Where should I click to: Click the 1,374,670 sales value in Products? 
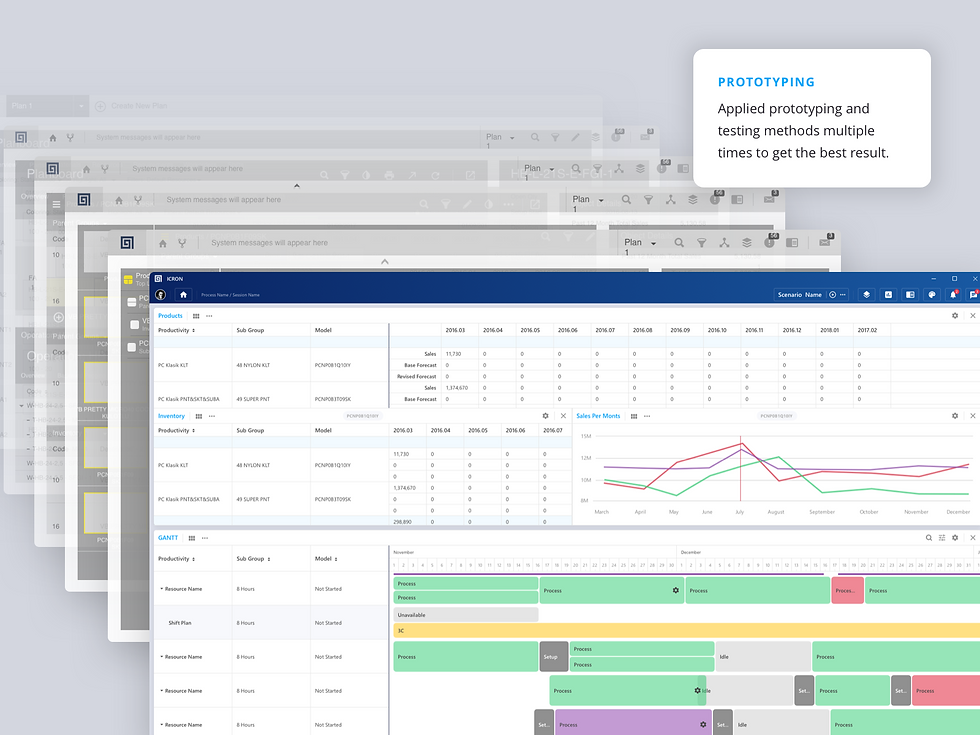(x=457, y=388)
